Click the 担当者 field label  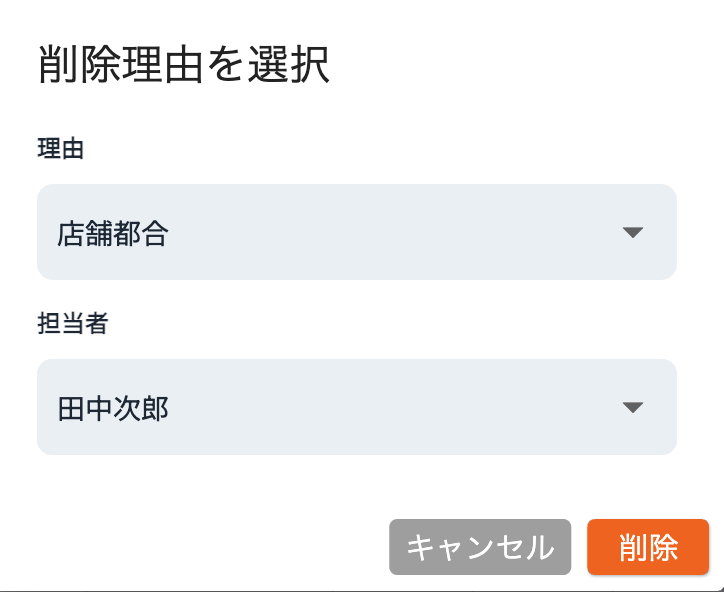(71, 325)
